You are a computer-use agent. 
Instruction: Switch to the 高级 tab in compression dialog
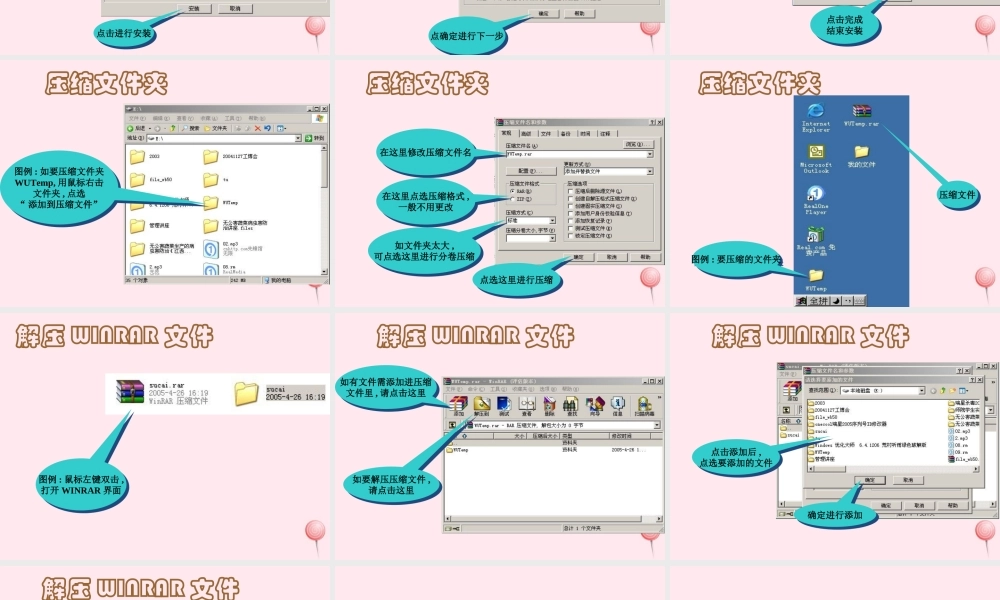[x=526, y=134]
